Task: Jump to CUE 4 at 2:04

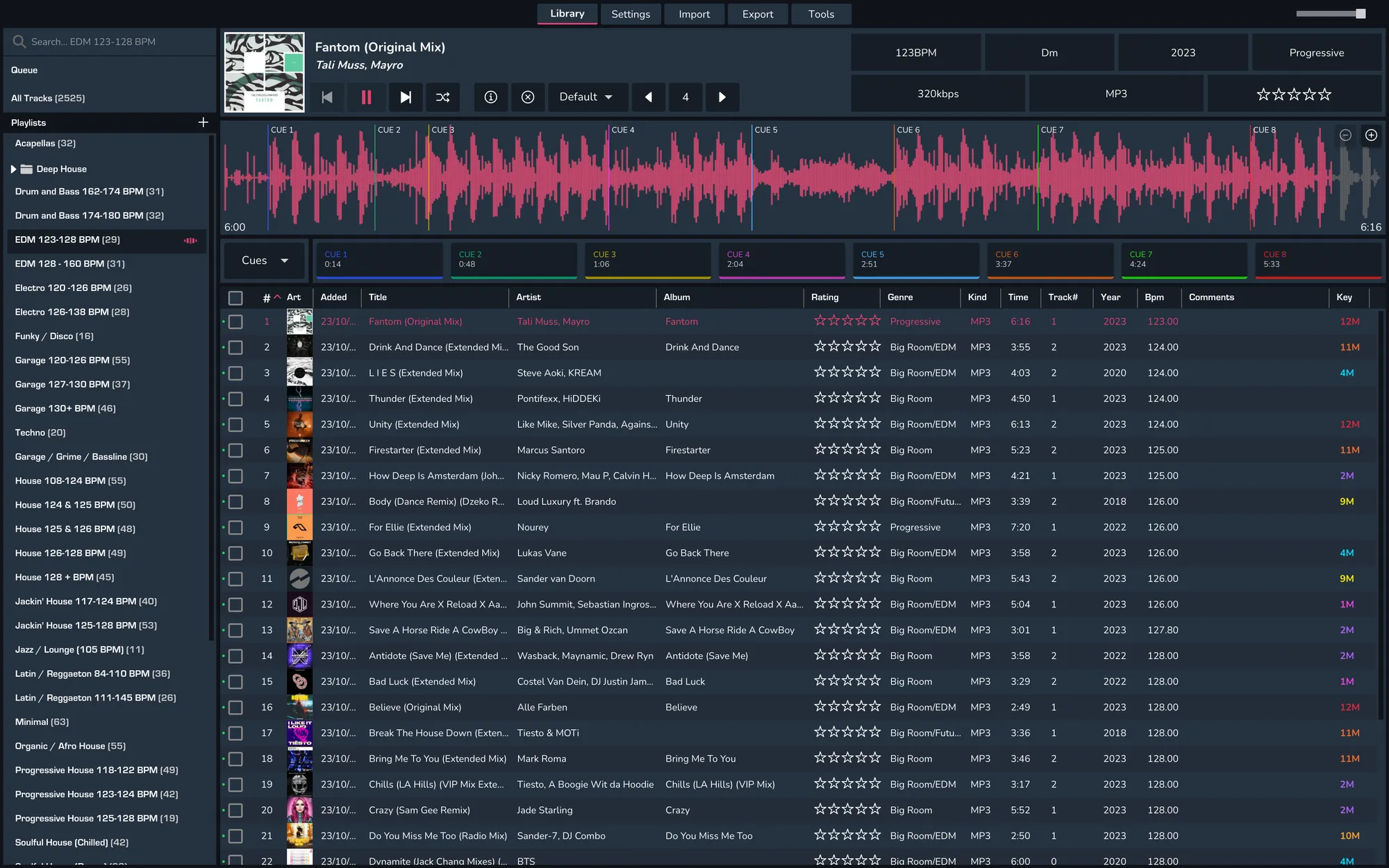Action: pos(781,260)
